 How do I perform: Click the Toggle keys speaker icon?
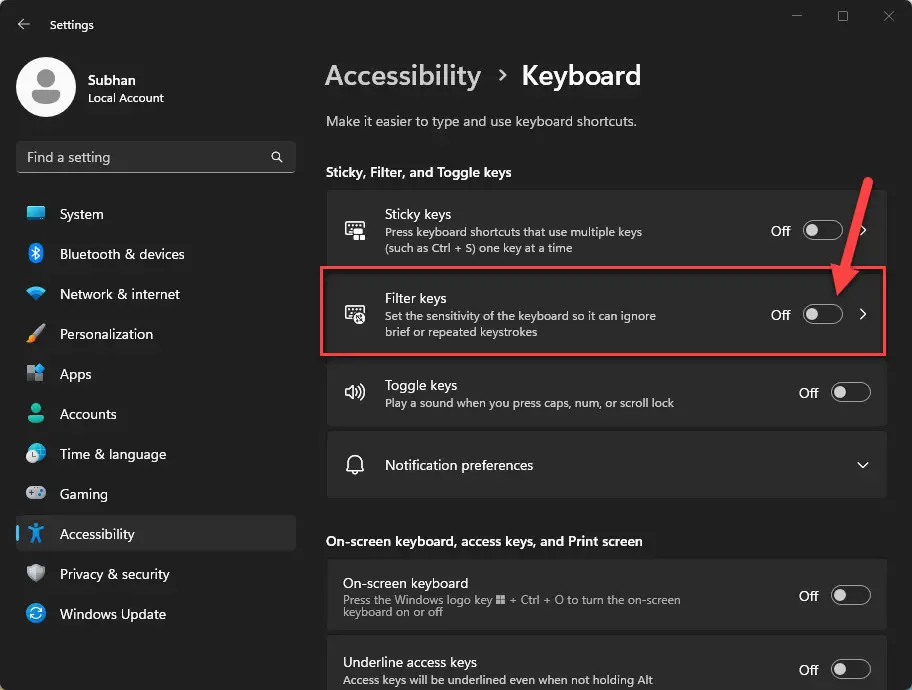tap(355, 392)
